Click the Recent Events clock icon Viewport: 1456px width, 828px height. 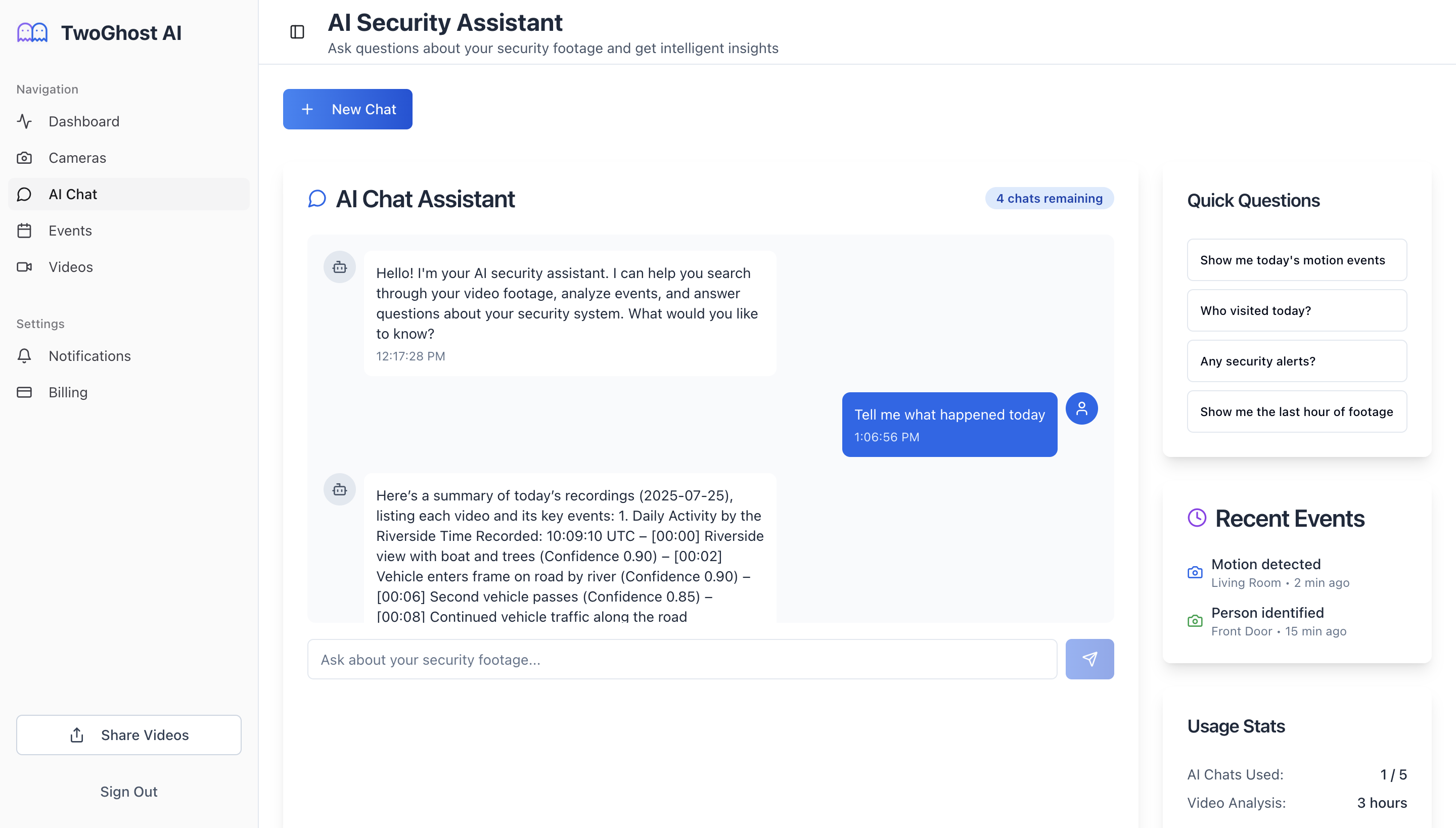click(x=1197, y=518)
